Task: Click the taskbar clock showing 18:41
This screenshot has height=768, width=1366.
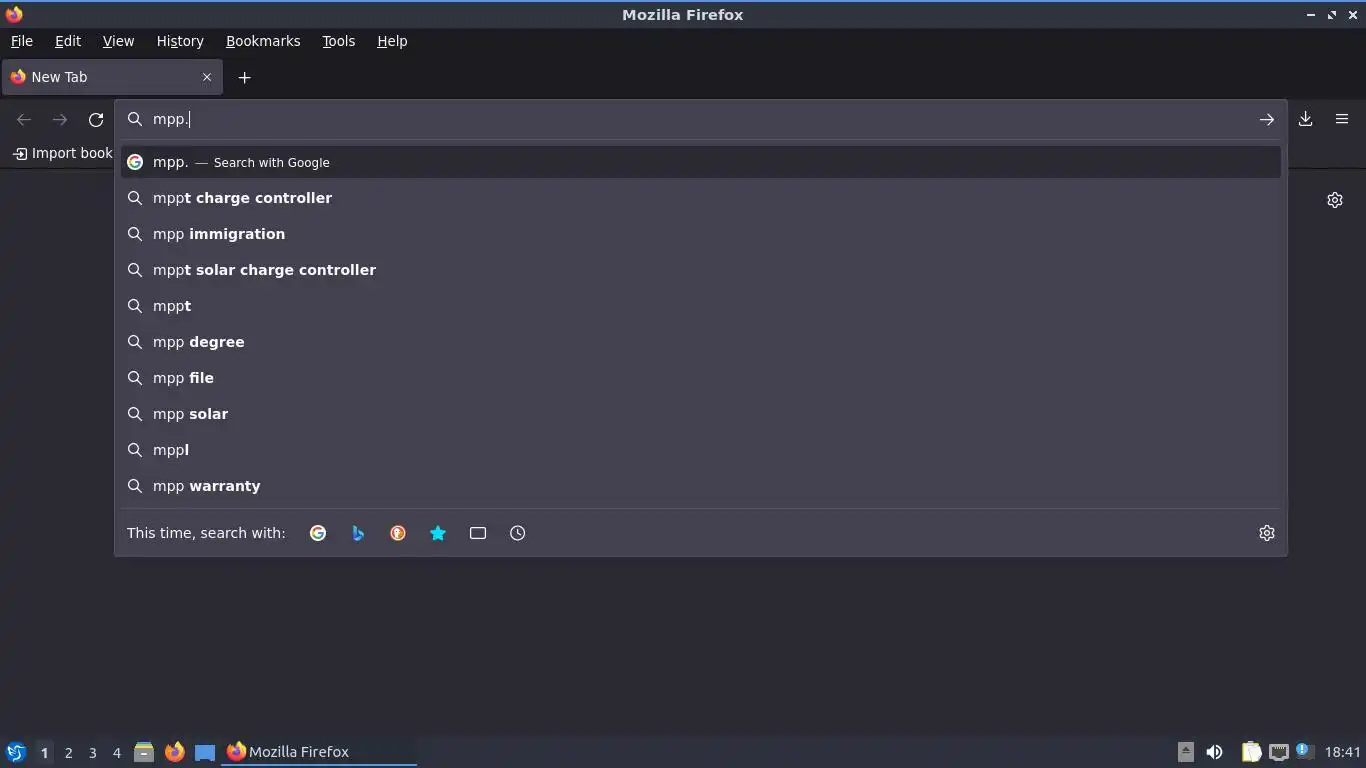Action: (1342, 752)
